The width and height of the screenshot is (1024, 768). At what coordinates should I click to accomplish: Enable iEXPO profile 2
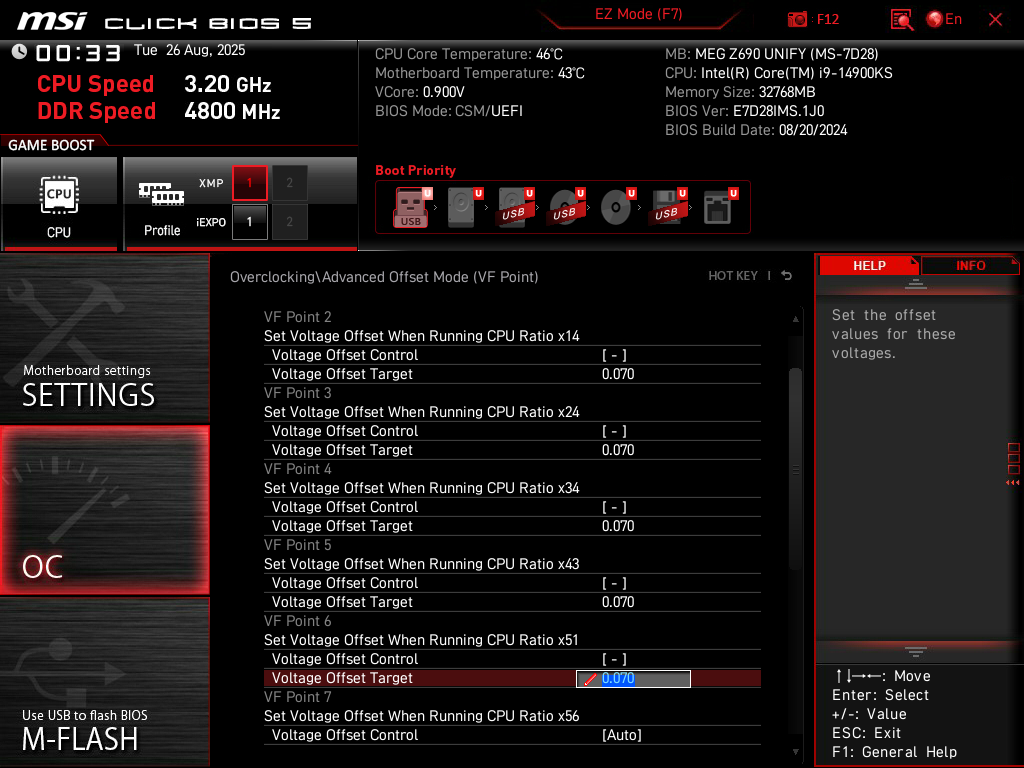point(289,222)
